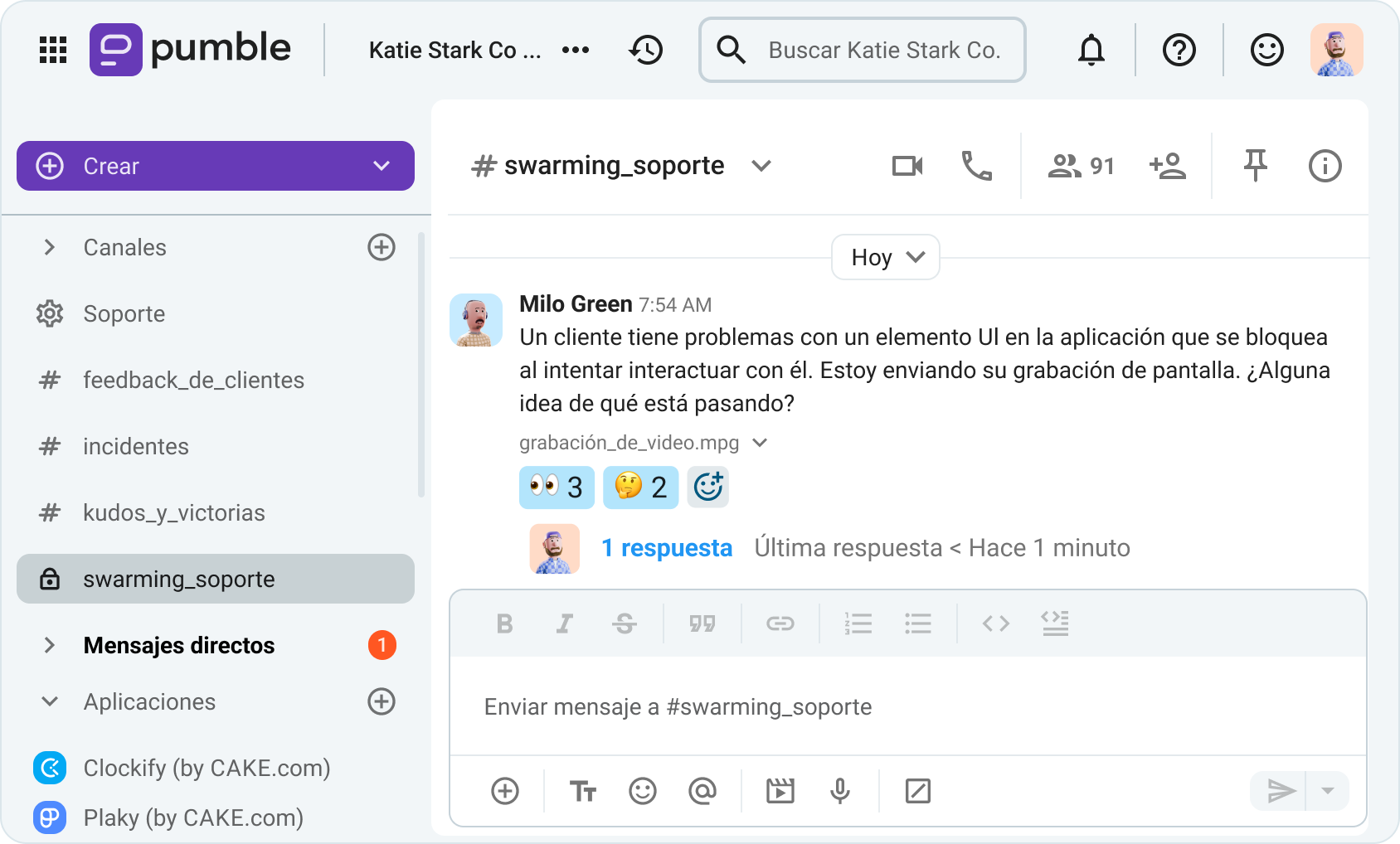Start a video call in swarming_soporte
Viewport: 1400px width, 844px height.
[907, 166]
